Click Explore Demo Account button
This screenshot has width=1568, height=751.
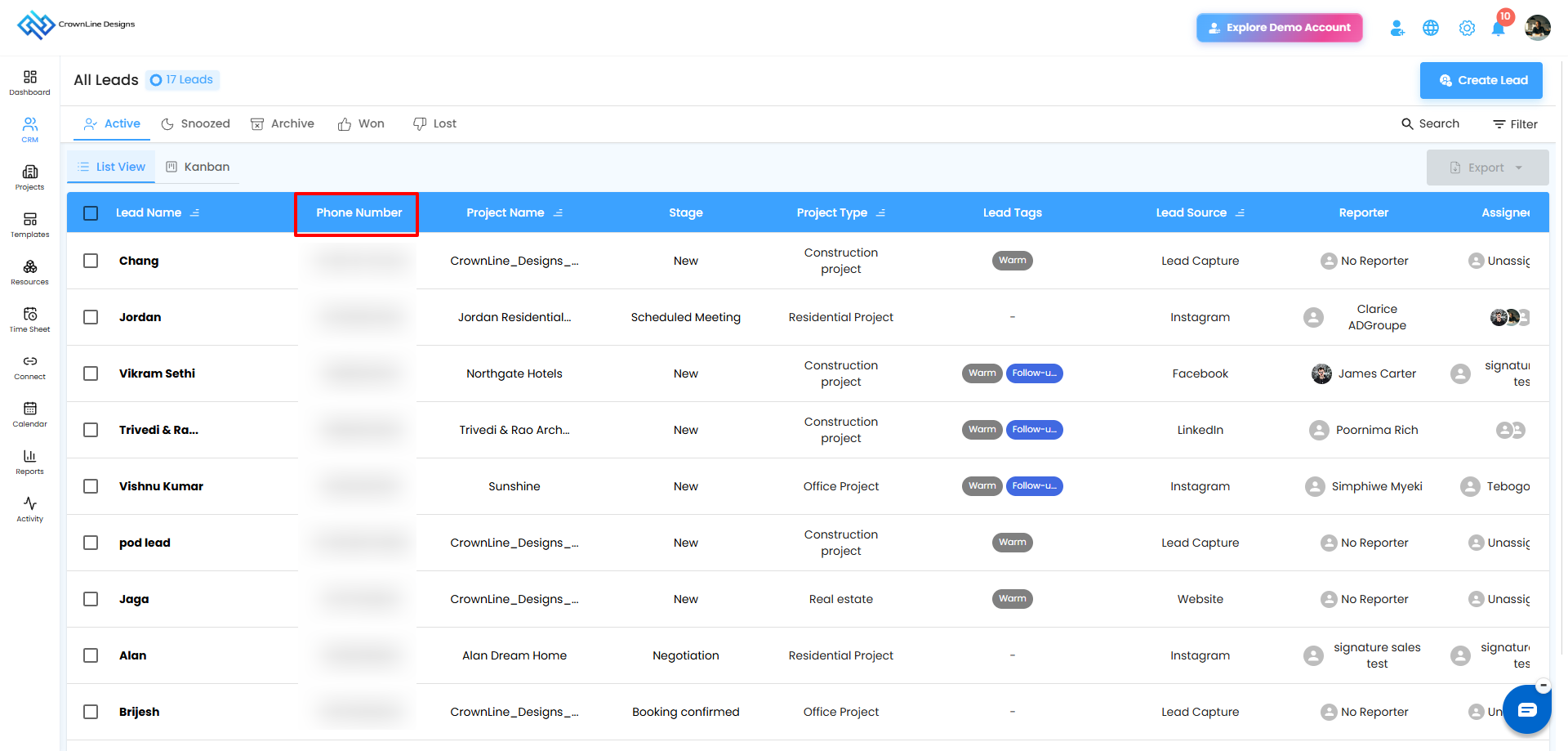click(x=1280, y=28)
